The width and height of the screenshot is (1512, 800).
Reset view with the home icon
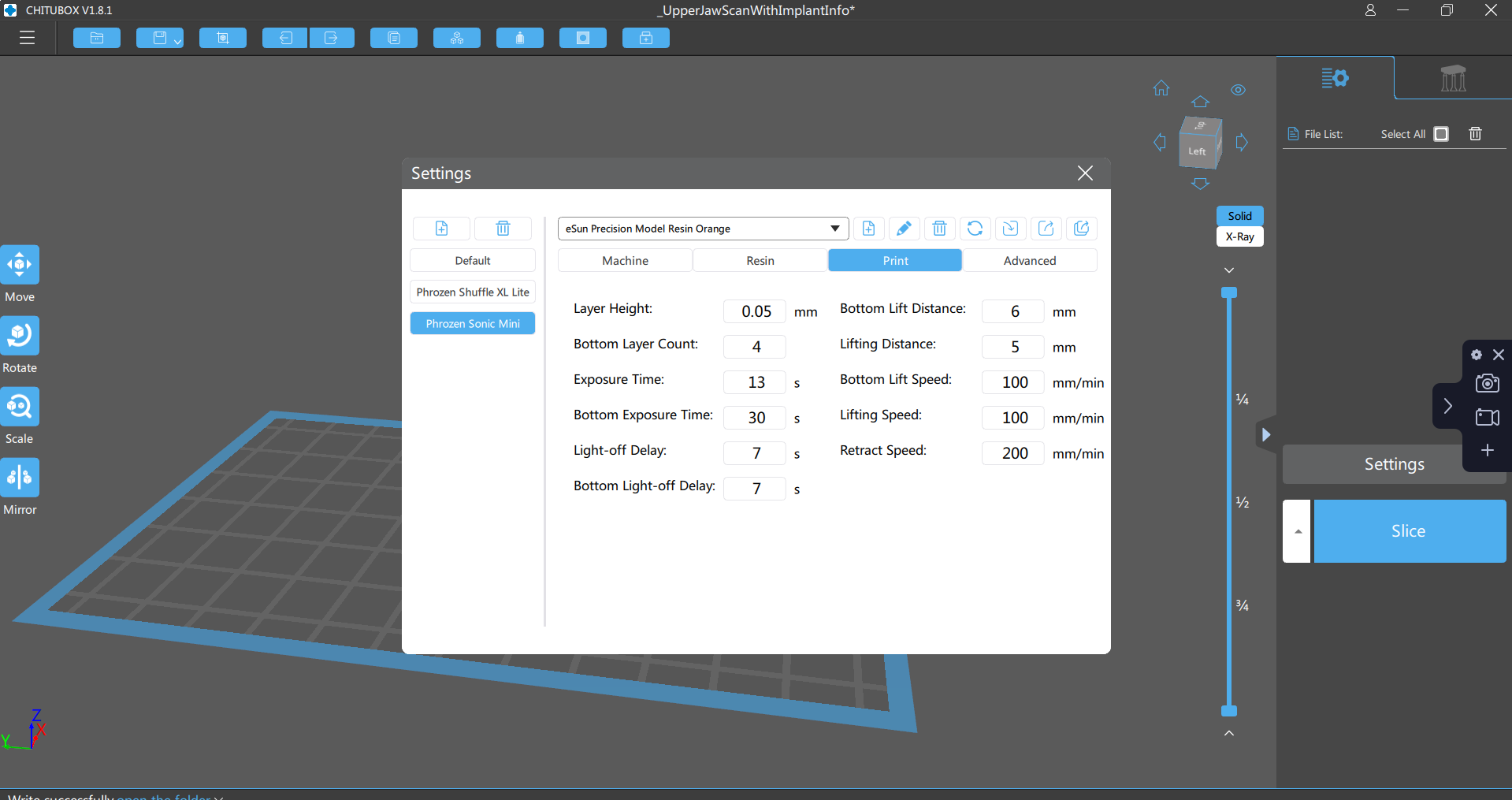[1161, 88]
